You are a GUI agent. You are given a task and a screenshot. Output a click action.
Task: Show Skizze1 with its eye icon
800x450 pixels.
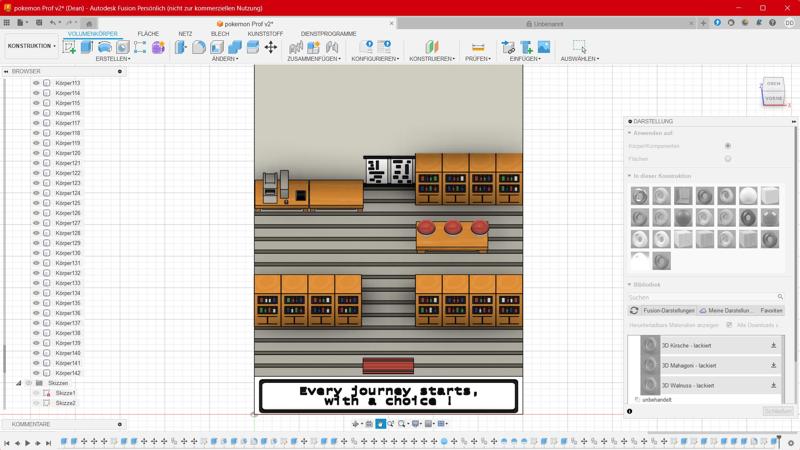[36, 393]
